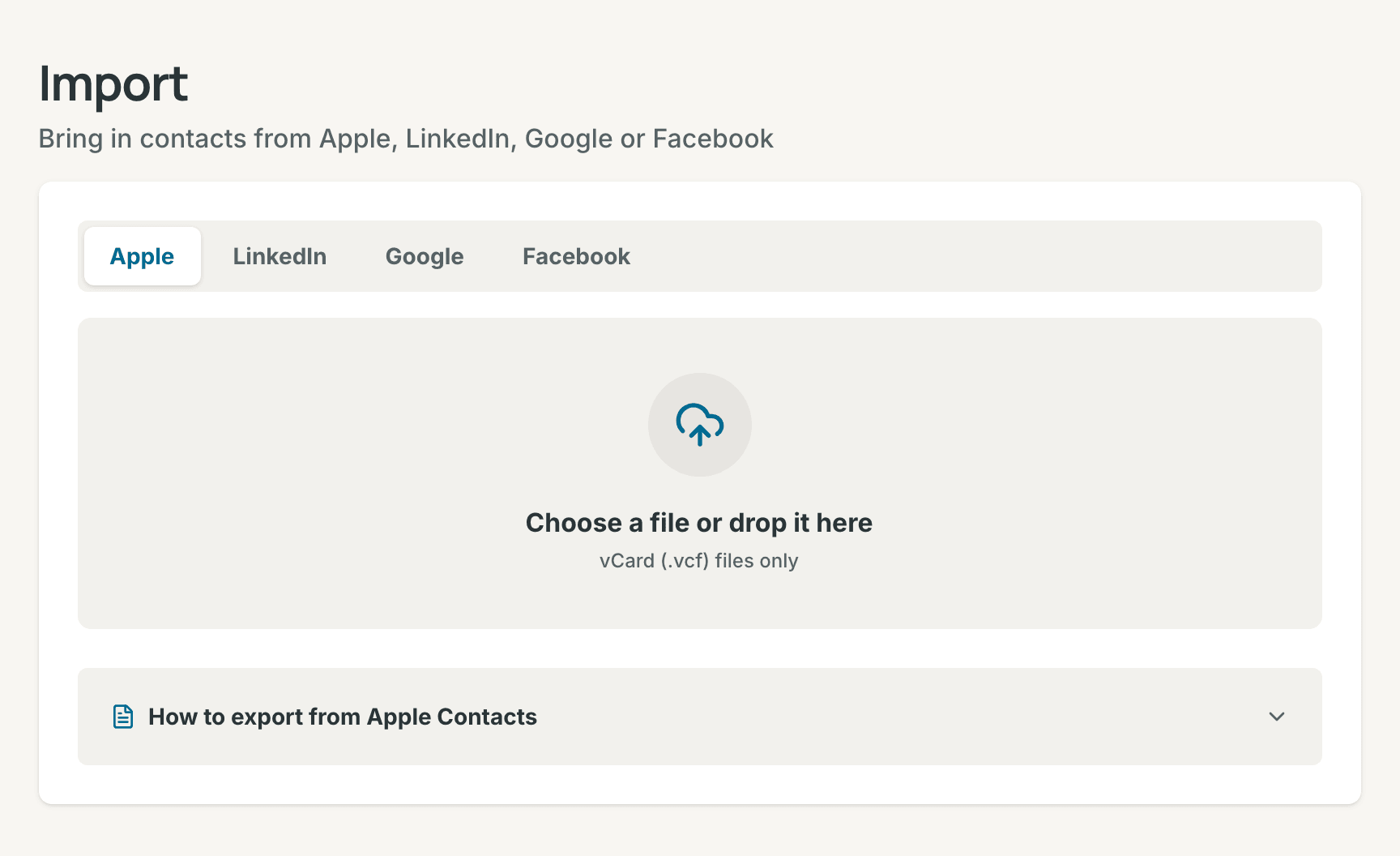Go to the Facebook tab
This screenshot has height=856, width=1400.
pos(576,256)
